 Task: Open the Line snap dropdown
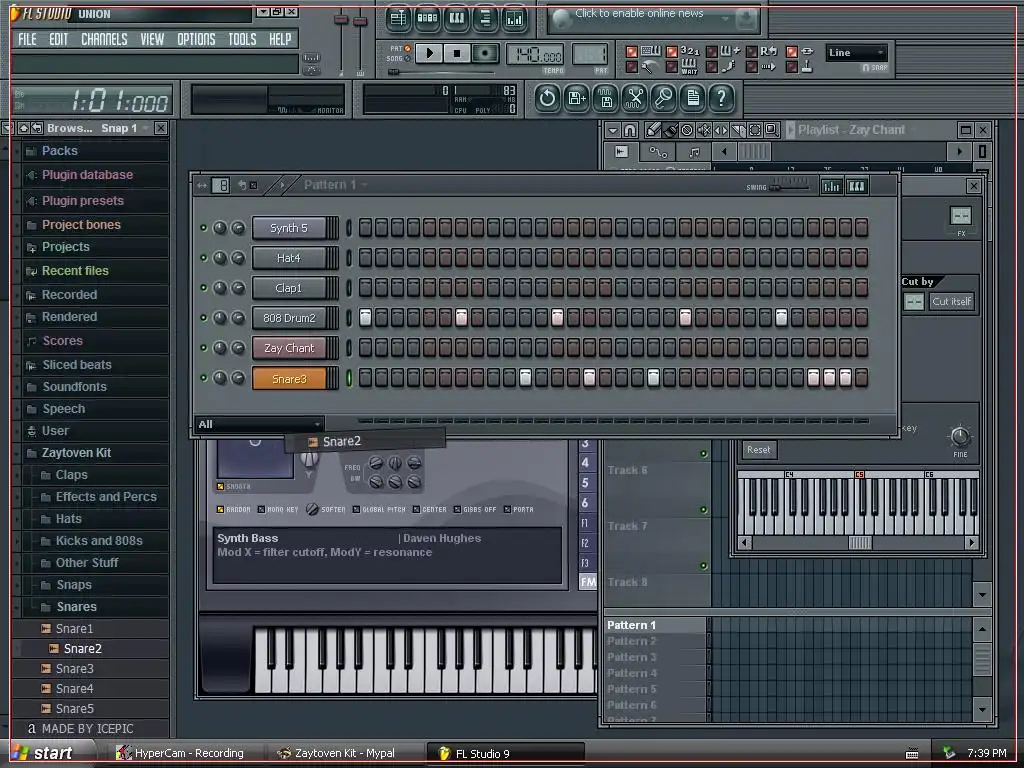pyautogui.click(x=856, y=53)
